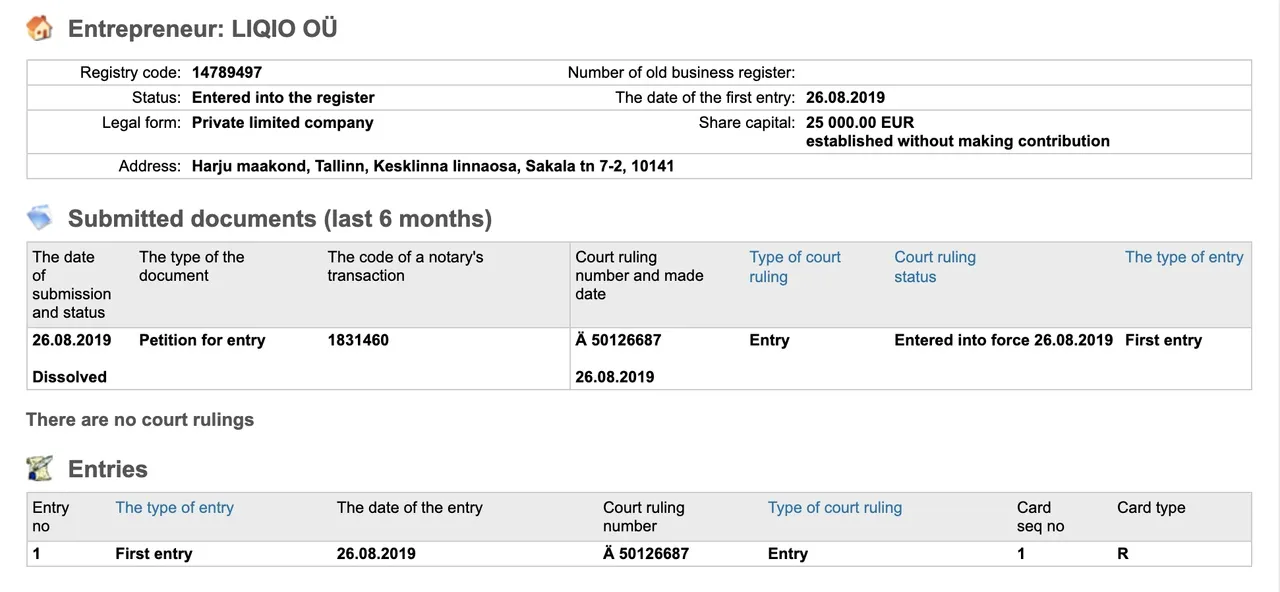The height and width of the screenshot is (592, 1280).
Task: Sort Entries by Type of court ruling
Action: tap(835, 507)
